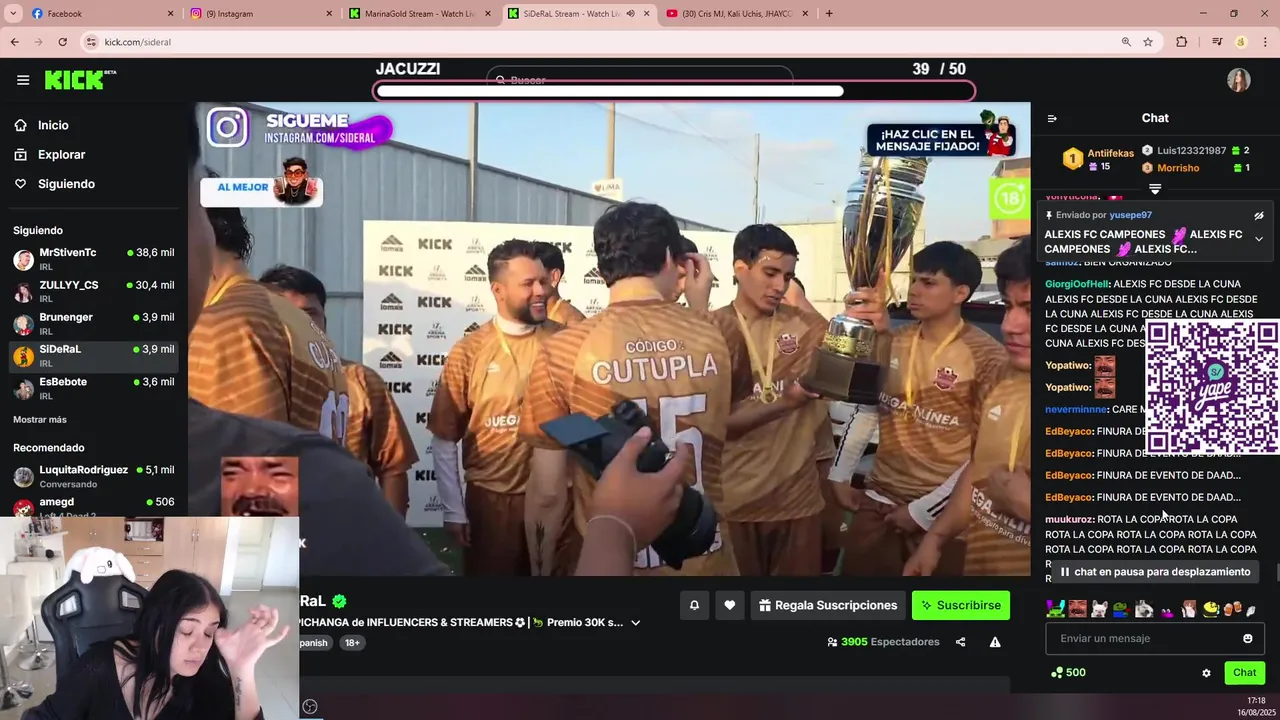This screenshot has width=1280, height=720.
Task: Mute the SiDeRaL tab via speaker icon
Action: (x=630, y=14)
